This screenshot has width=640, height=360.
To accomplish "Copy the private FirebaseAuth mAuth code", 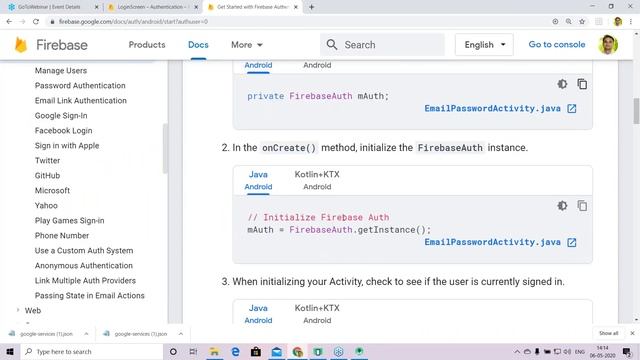I will point(582,84).
